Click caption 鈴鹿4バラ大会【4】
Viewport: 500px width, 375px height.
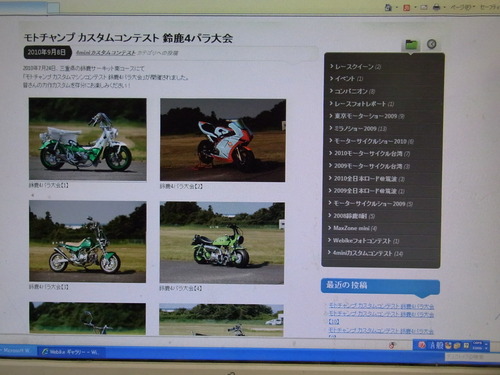tap(181, 288)
